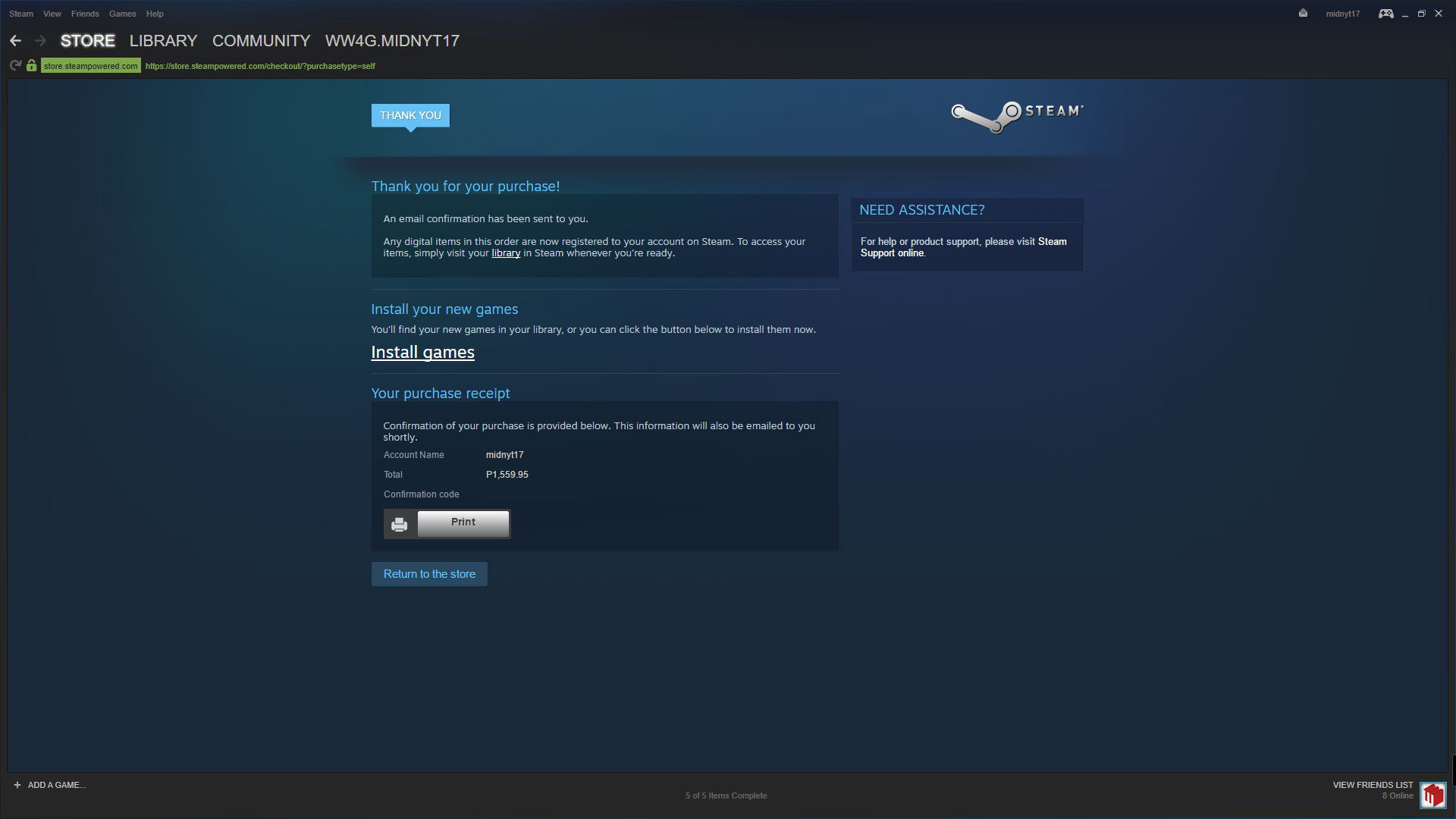The height and width of the screenshot is (819, 1456).
Task: Click the store.steampowered.com site badge
Action: [x=91, y=66]
